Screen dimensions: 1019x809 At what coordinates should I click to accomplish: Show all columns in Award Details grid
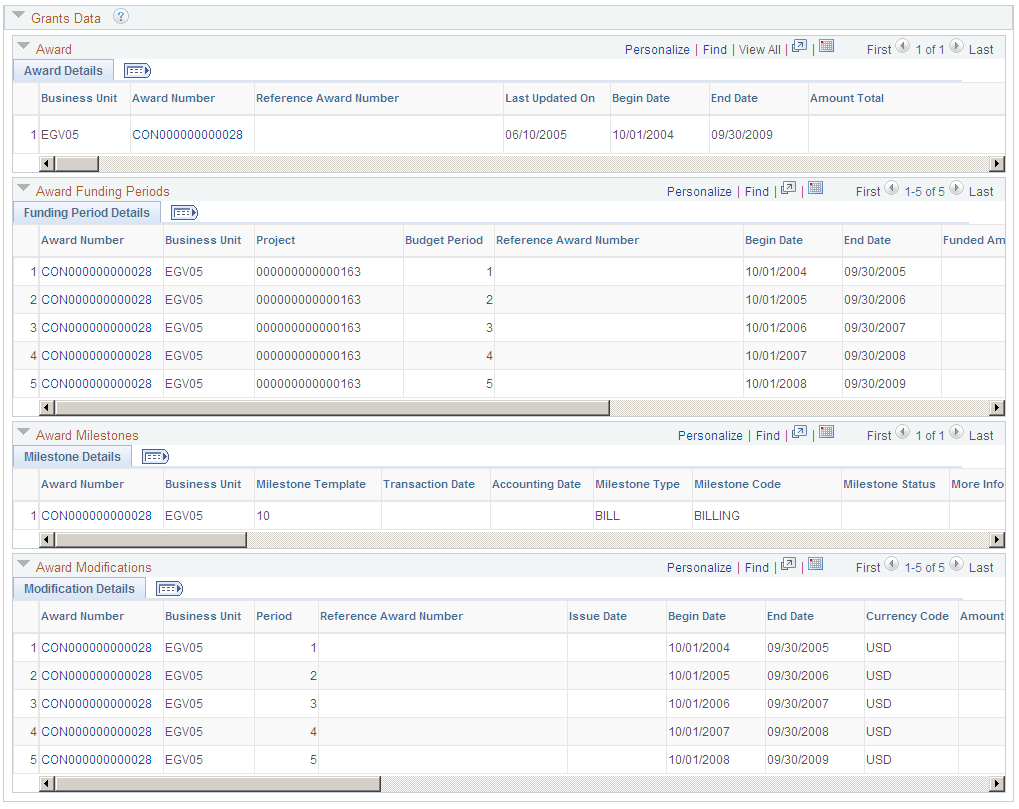(x=137, y=70)
